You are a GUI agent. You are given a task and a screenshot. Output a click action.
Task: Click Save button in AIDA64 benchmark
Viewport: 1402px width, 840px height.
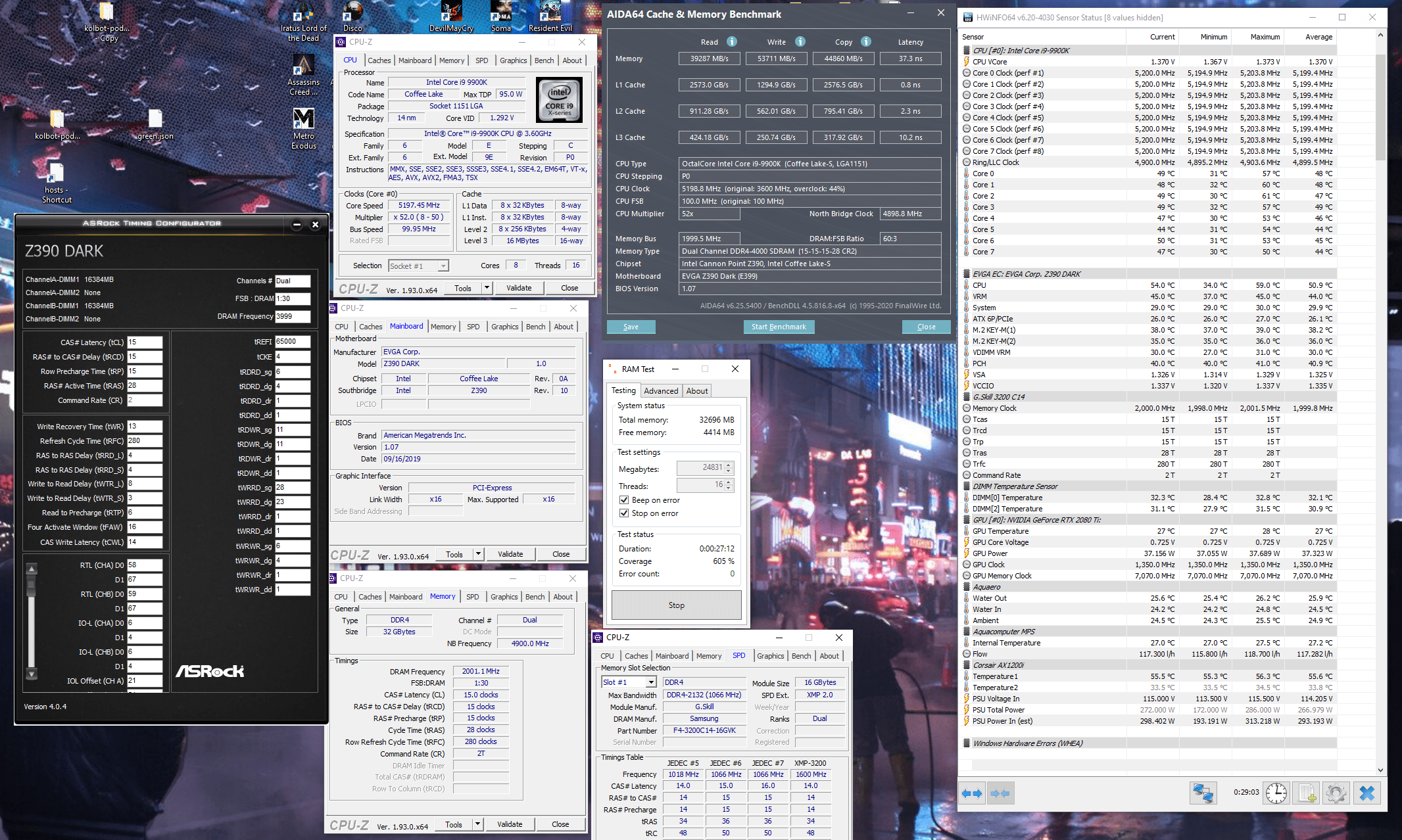pyautogui.click(x=631, y=327)
